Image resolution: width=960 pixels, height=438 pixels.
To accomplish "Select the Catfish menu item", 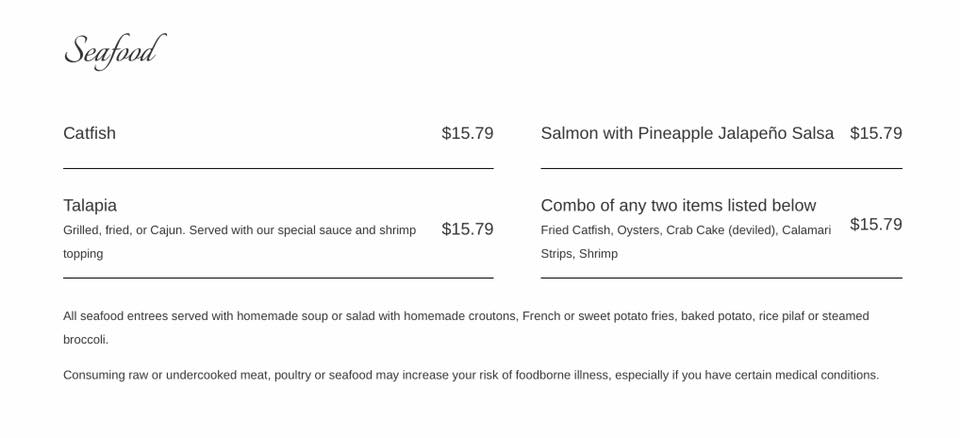I will click(90, 133).
